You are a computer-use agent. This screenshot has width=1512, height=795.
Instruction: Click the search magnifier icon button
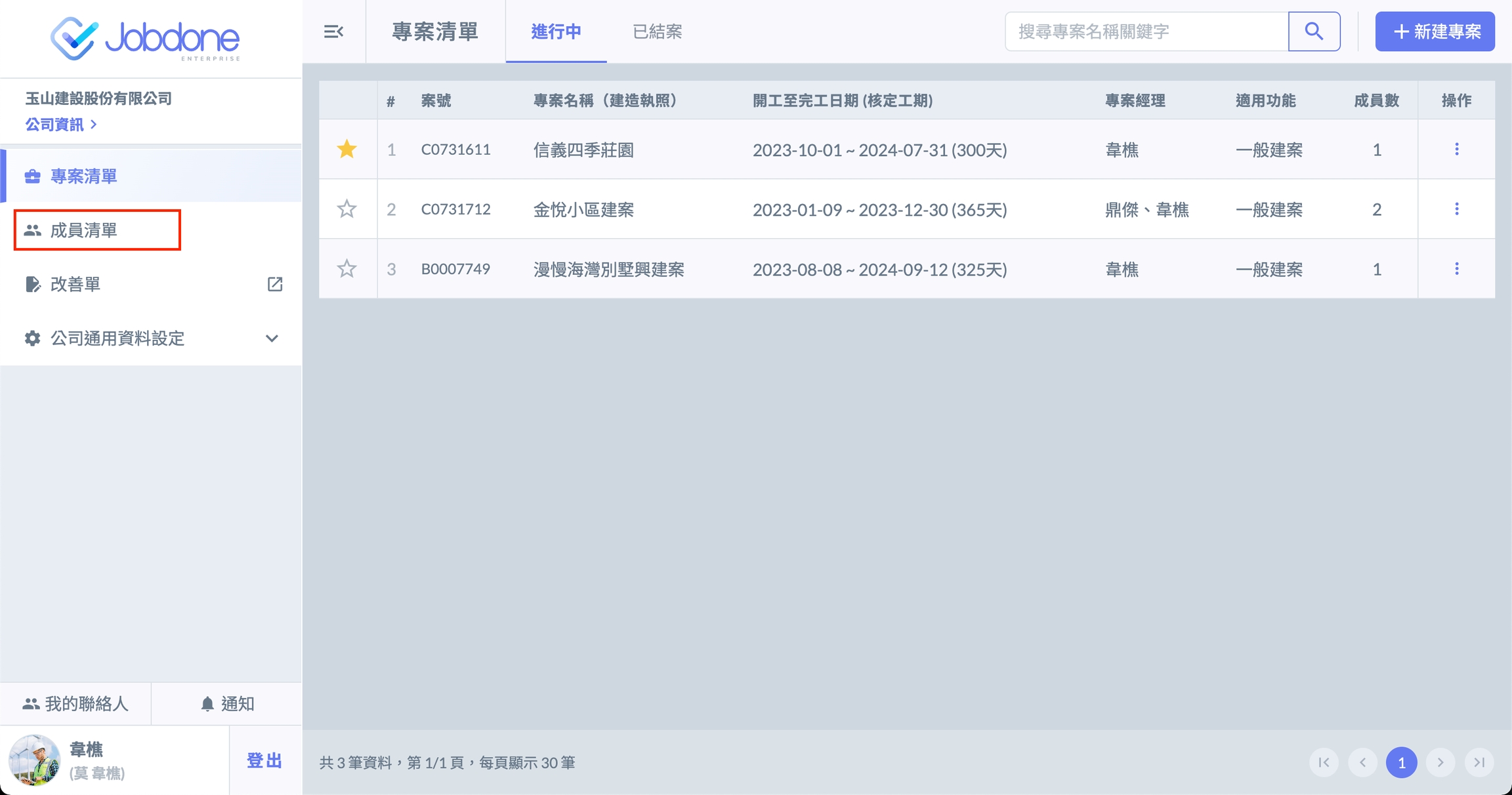tap(1314, 31)
